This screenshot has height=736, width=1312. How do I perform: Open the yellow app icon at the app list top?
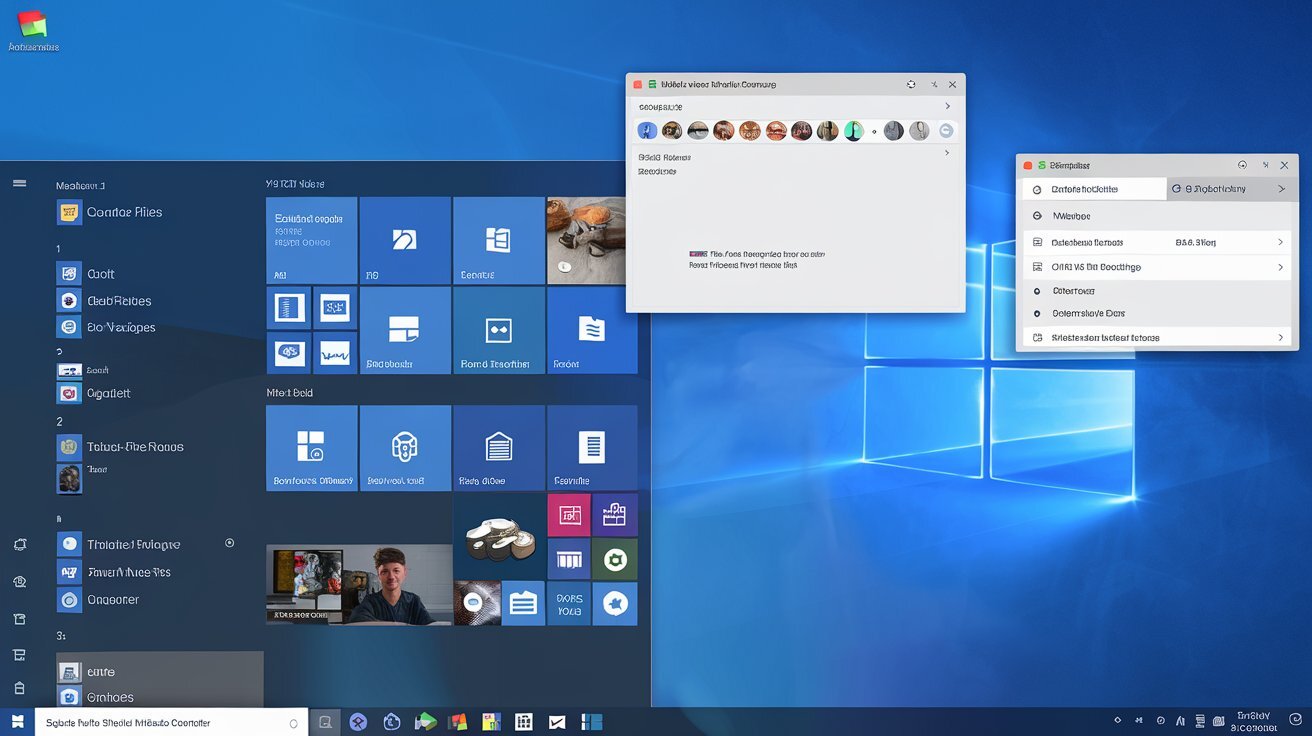pyautogui.click(x=69, y=212)
